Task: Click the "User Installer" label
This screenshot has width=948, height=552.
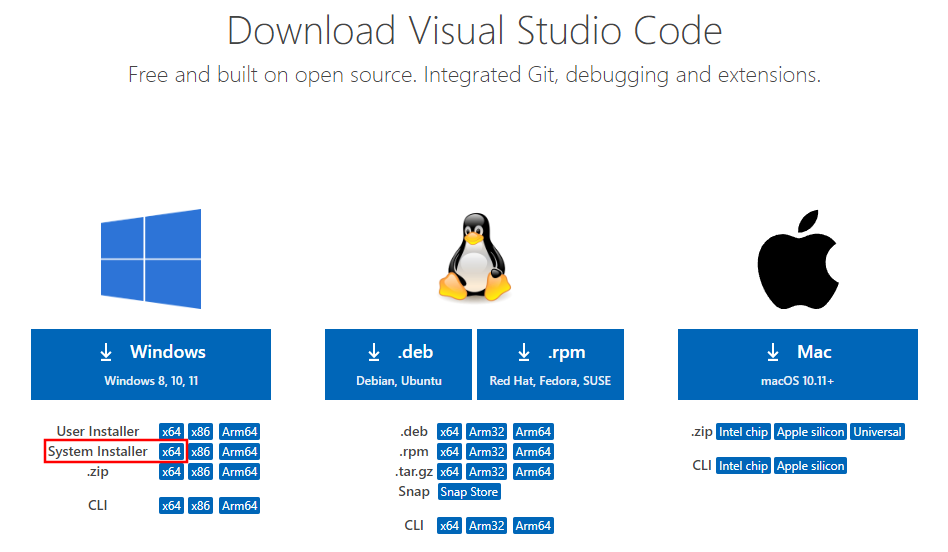Action: 98,432
